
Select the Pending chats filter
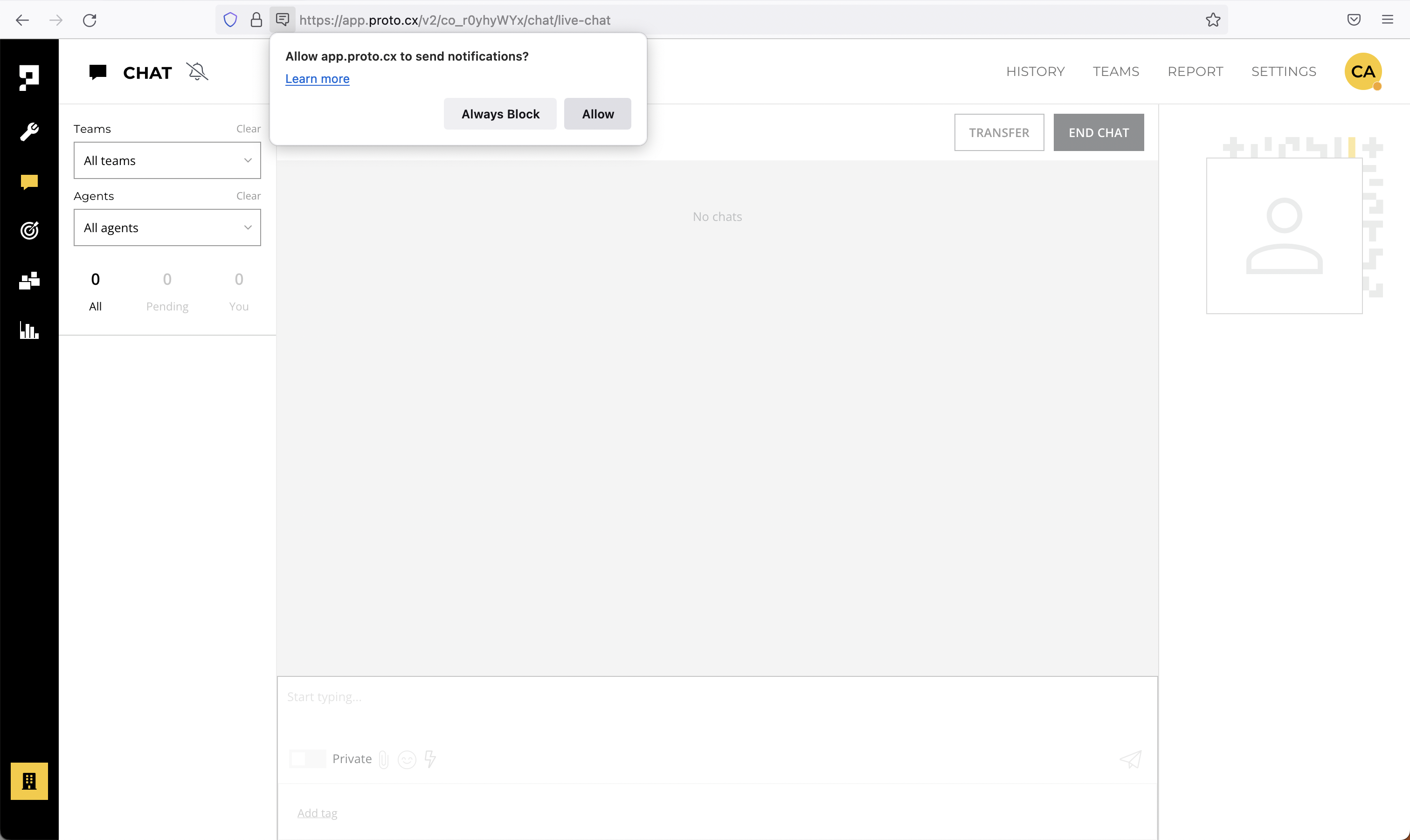[167, 291]
